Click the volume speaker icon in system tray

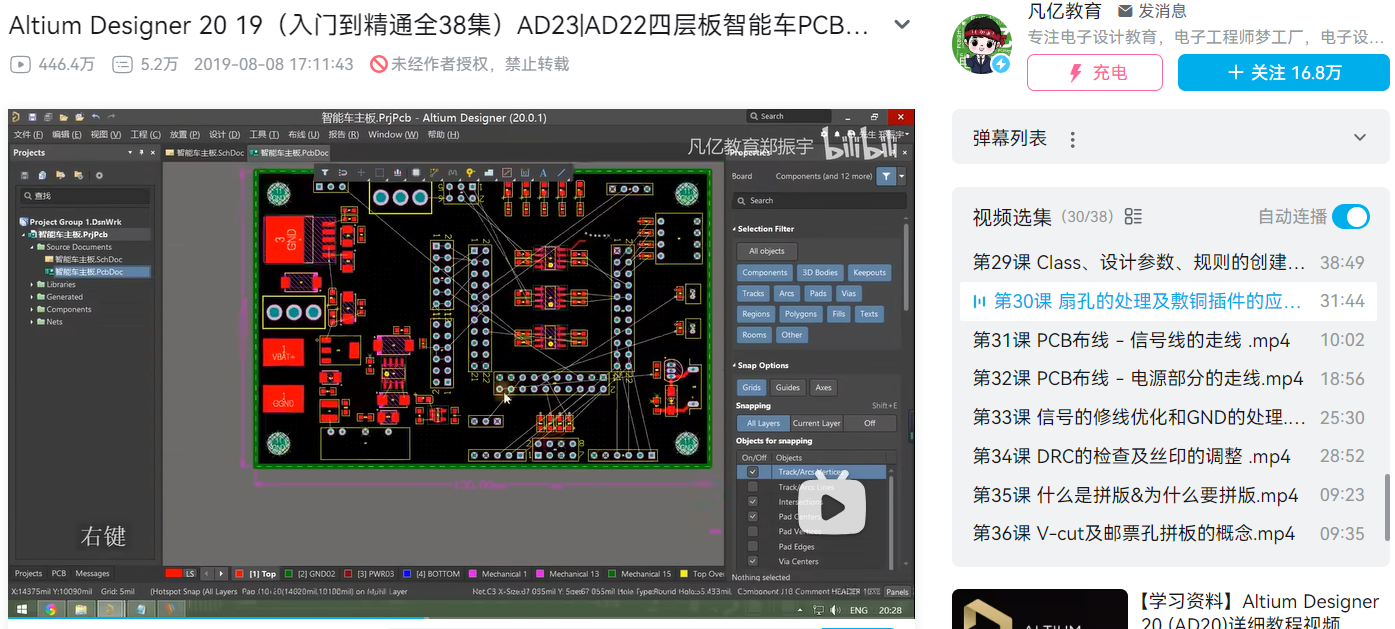point(835,610)
